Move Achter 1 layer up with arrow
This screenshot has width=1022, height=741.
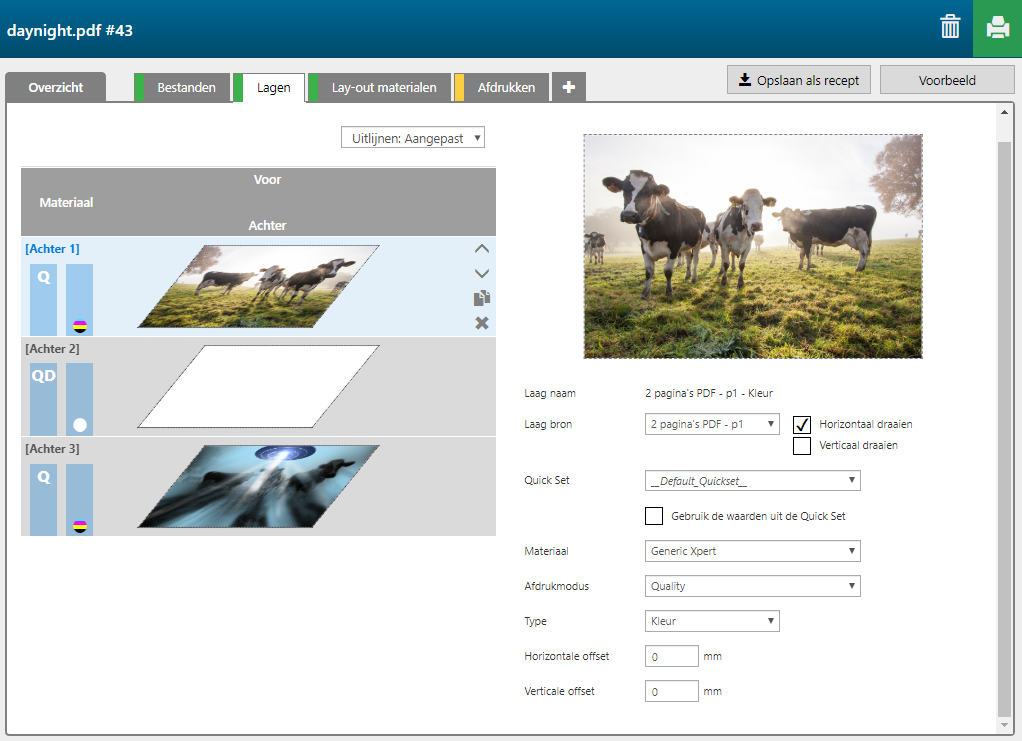coord(482,249)
